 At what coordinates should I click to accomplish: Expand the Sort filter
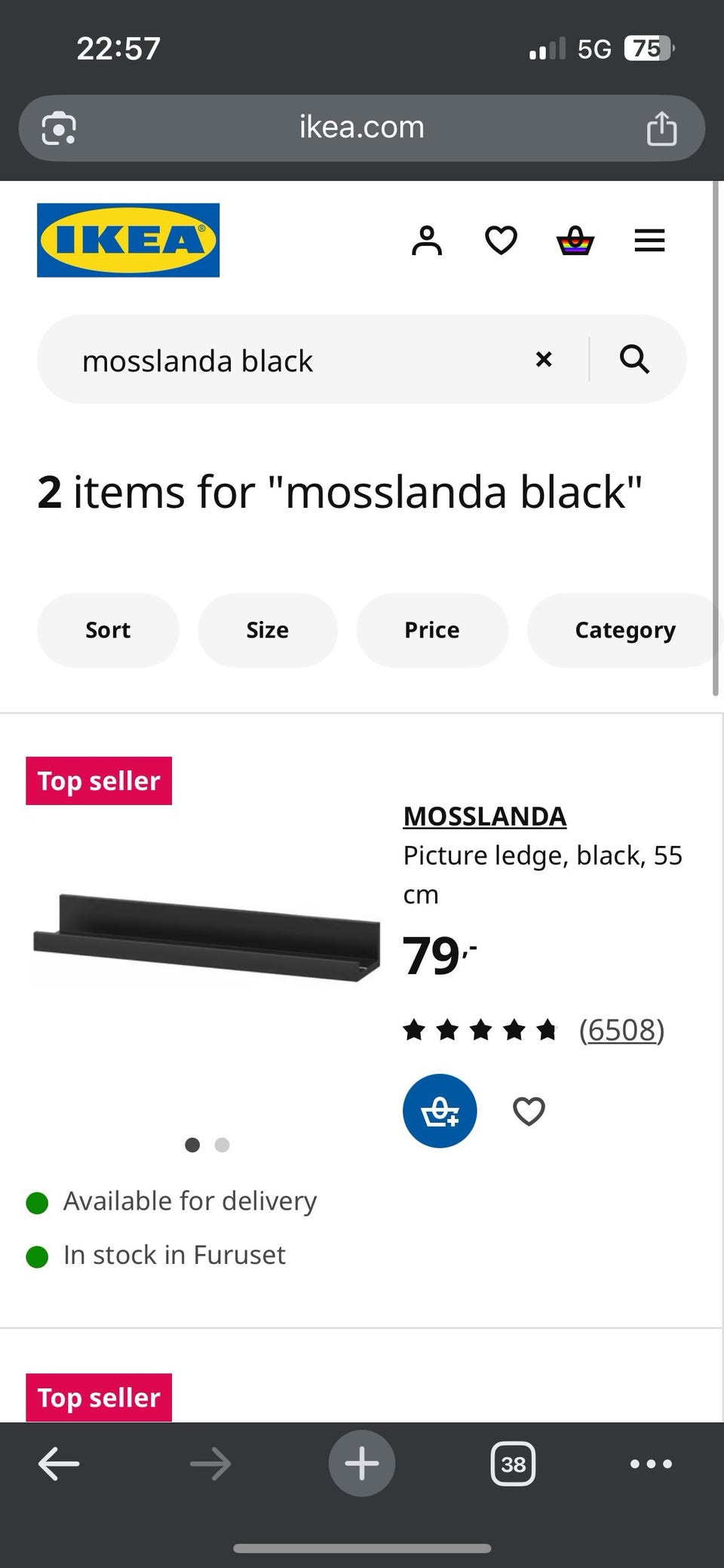108,630
